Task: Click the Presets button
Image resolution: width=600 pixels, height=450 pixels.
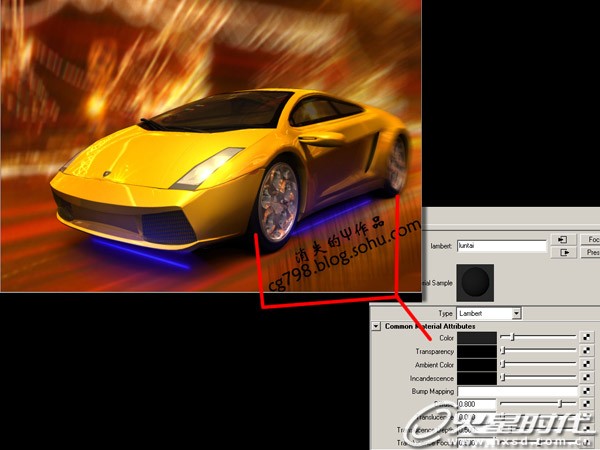Action: click(x=592, y=254)
